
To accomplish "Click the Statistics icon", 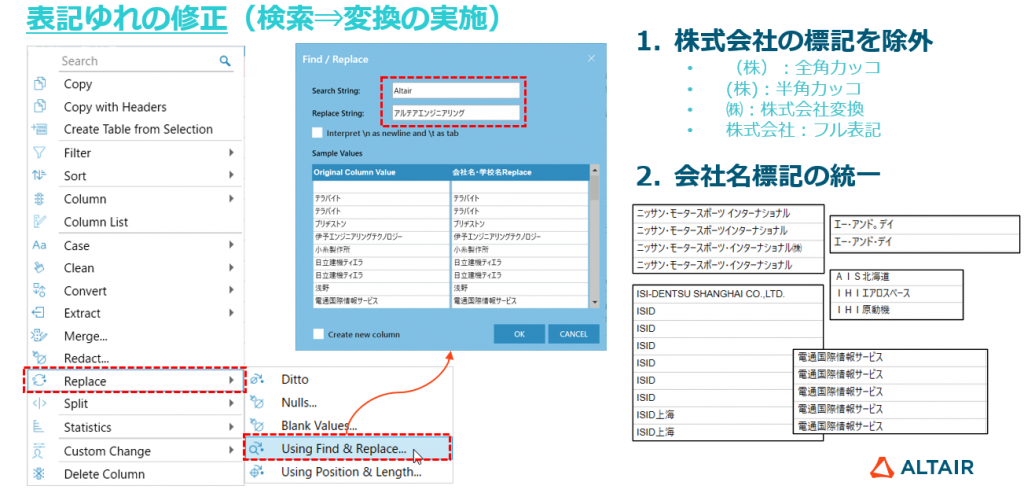I will coord(39,427).
